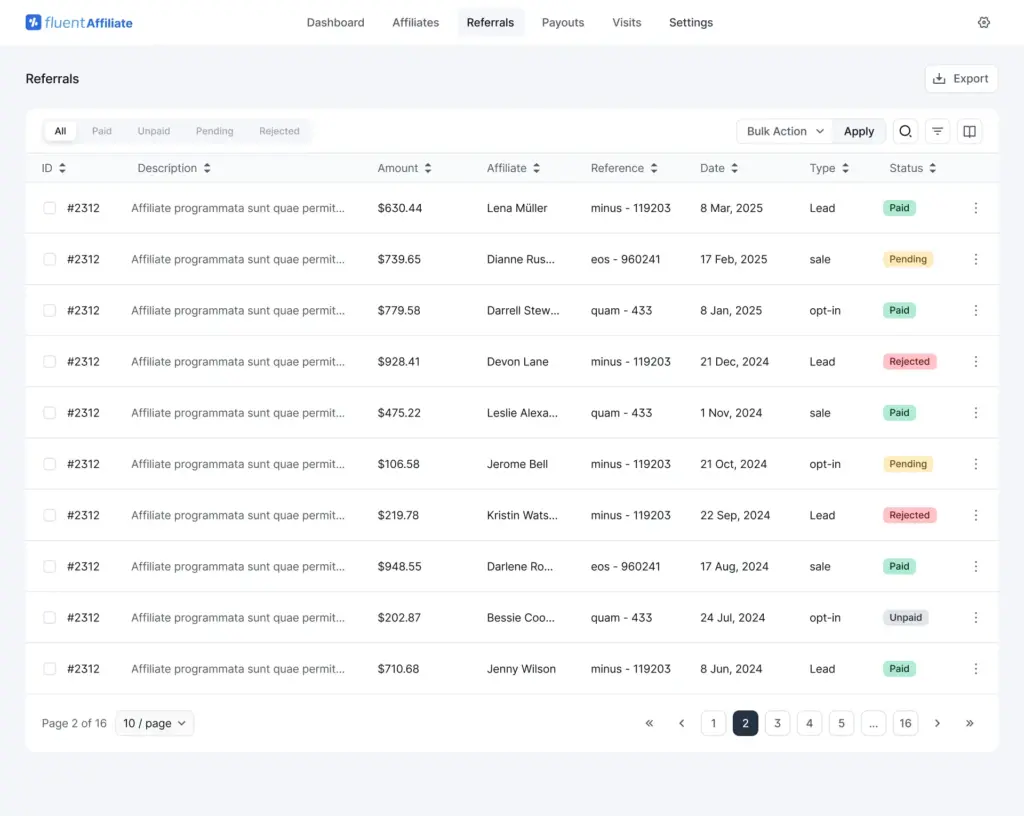The height and width of the screenshot is (816, 1024).
Task: Click the Export button
Action: click(961, 78)
